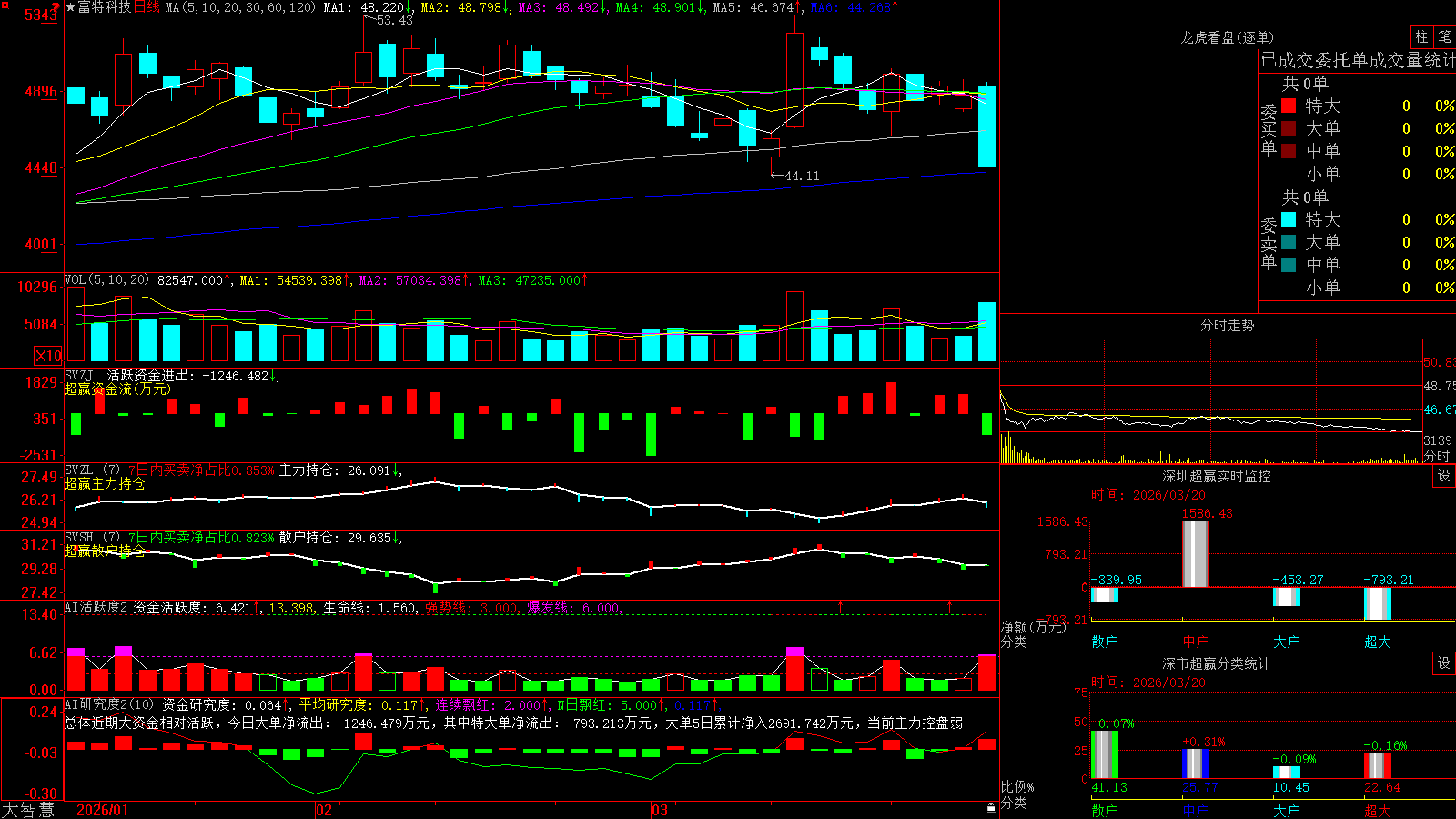Click the 02 month marker on timeline

coord(323,810)
